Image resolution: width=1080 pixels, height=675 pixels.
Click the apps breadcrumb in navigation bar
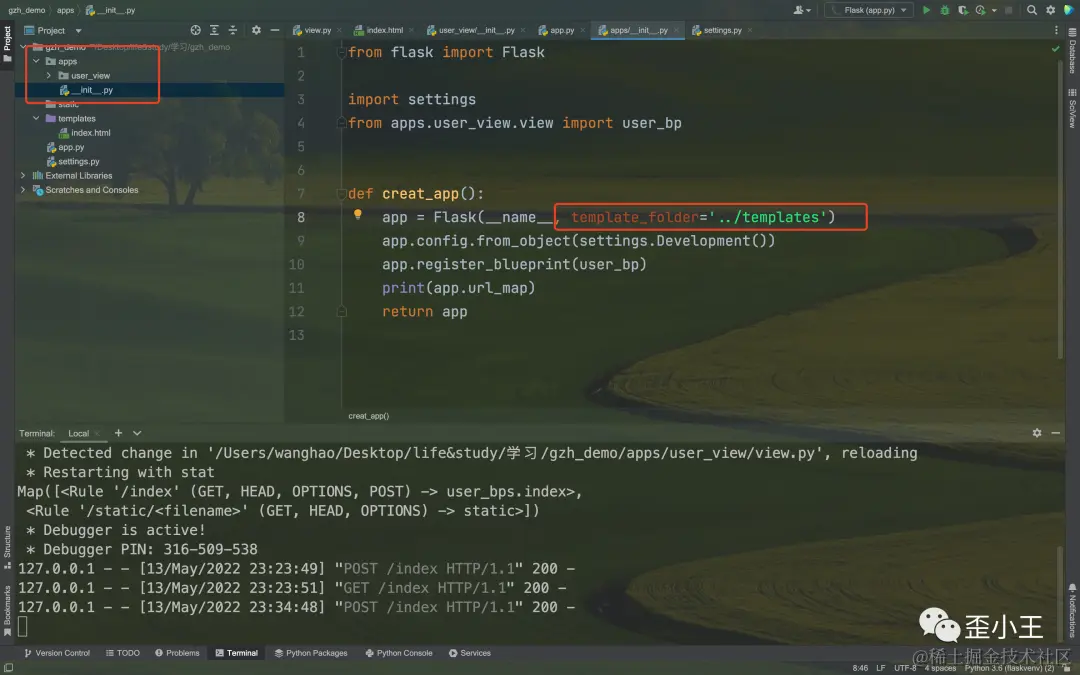[65, 10]
